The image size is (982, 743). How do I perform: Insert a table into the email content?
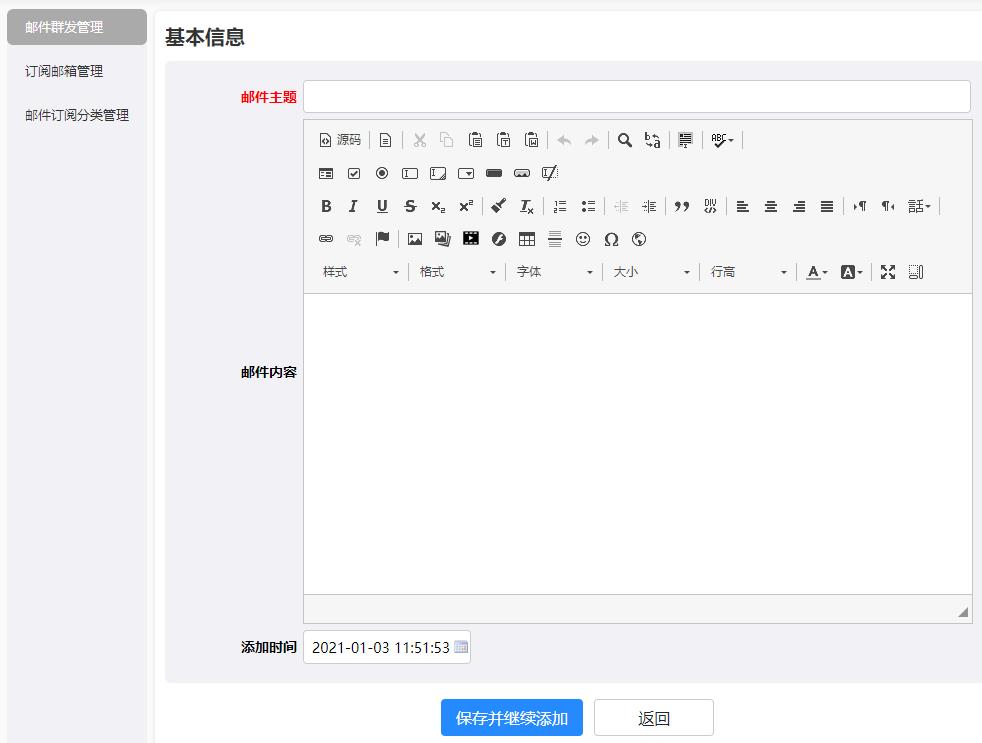click(527, 239)
